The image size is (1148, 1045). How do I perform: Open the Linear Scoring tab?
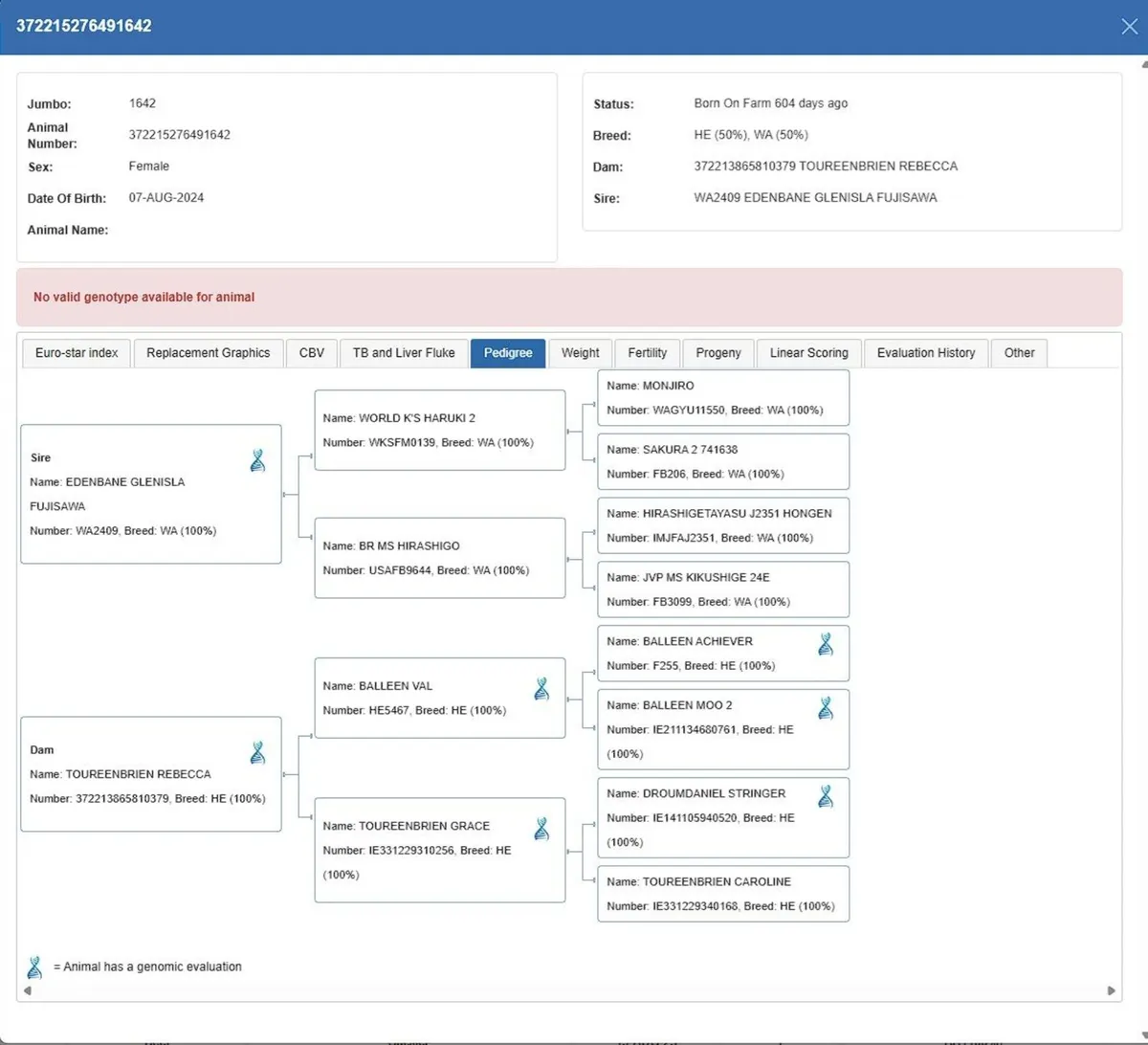(x=808, y=353)
